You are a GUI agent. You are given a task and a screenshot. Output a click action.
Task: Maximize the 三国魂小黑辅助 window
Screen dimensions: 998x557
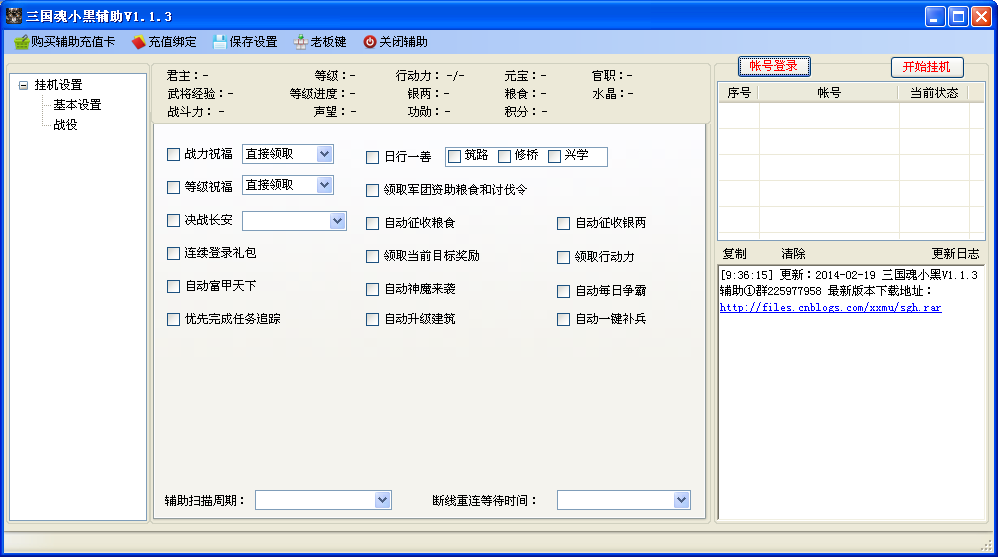click(958, 17)
